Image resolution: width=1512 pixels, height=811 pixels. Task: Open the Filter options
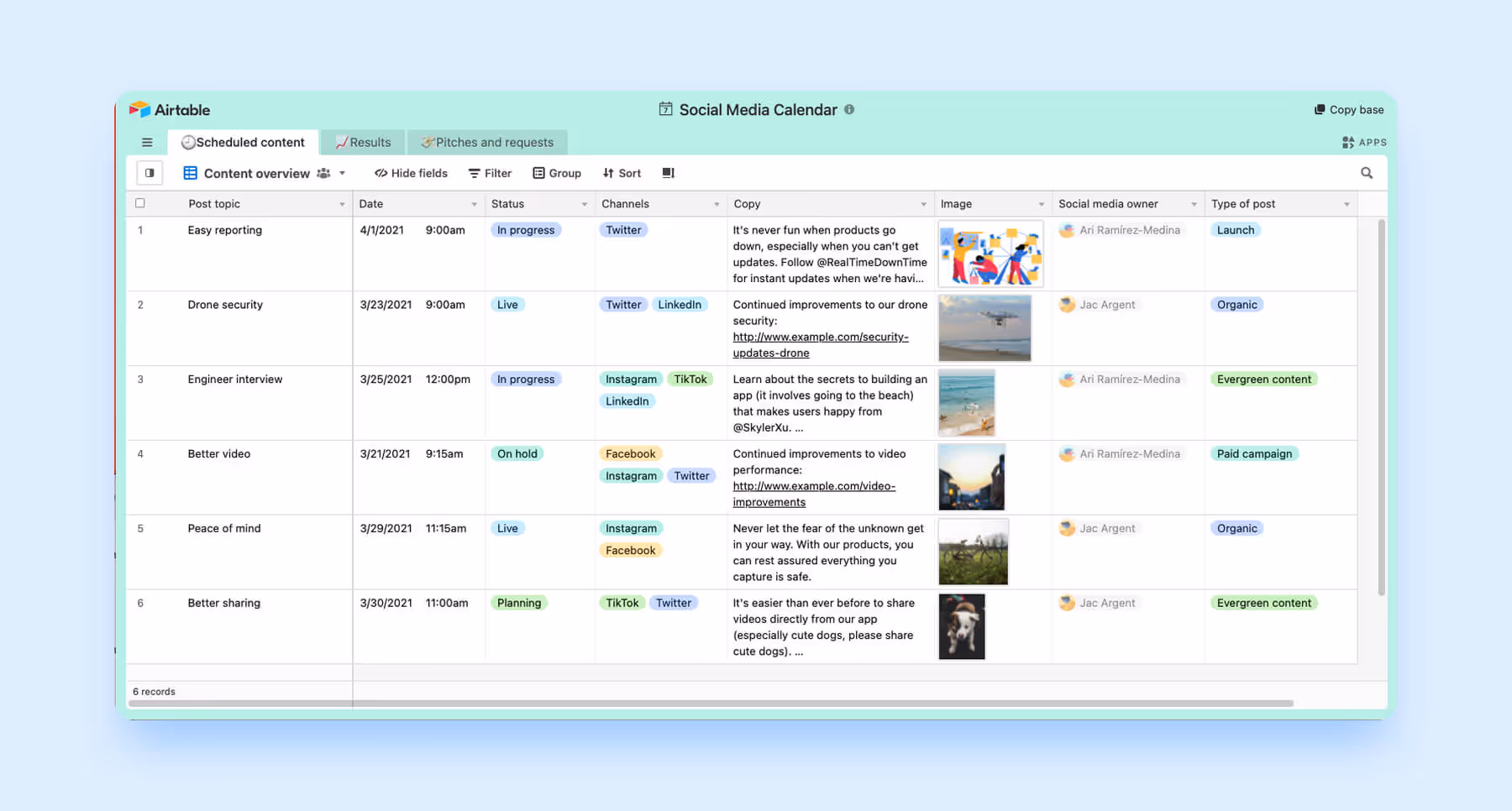pyautogui.click(x=490, y=173)
